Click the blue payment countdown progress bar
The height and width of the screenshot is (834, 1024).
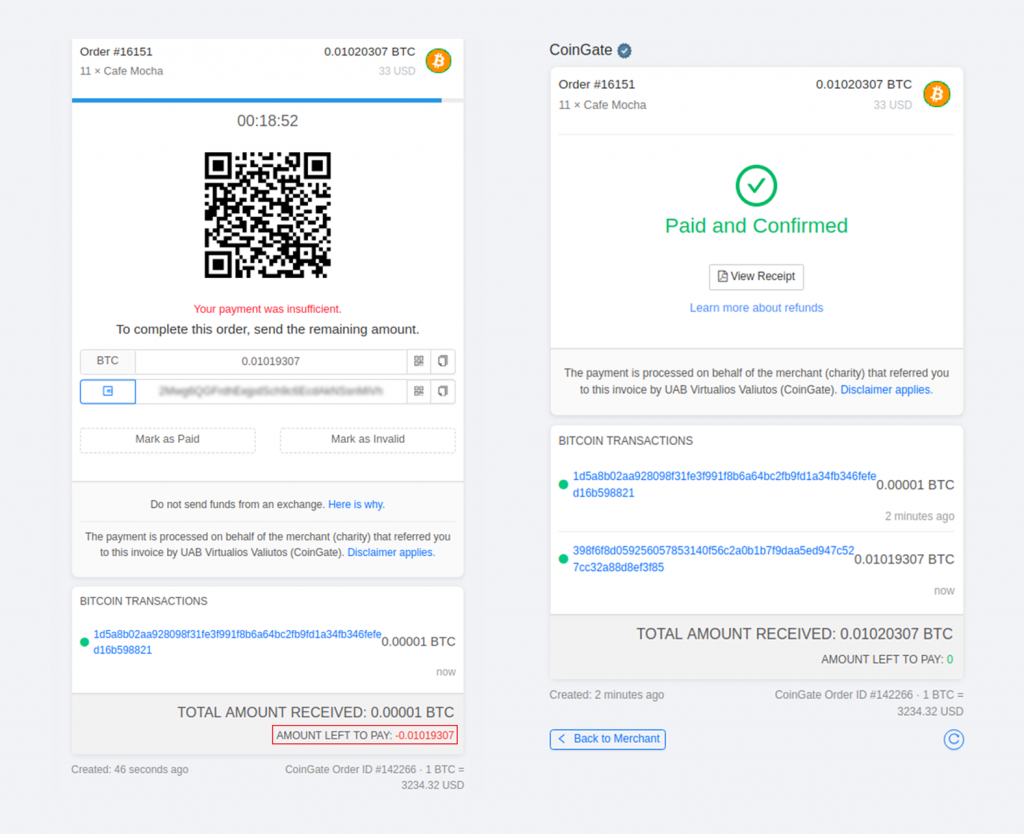pos(257,101)
